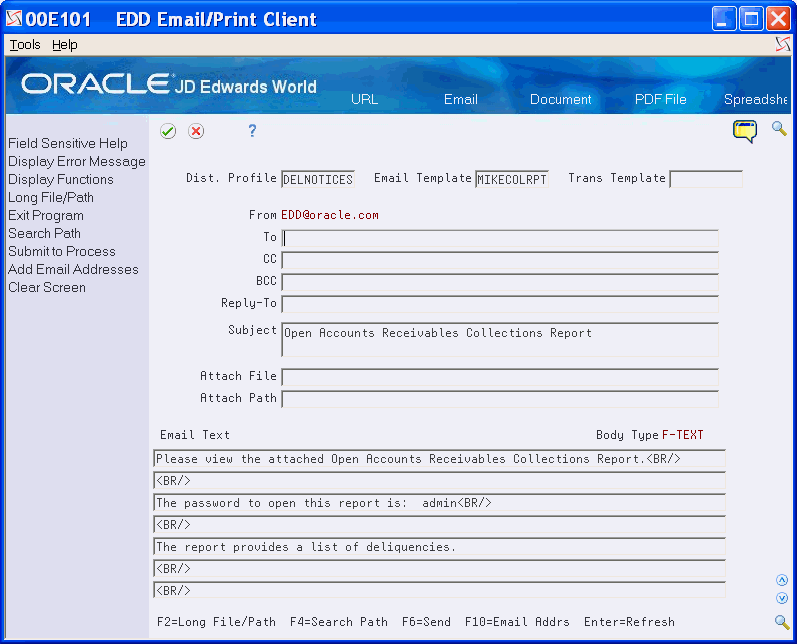Click the Trans Template input field
This screenshot has width=797, height=644.
click(x=706, y=179)
